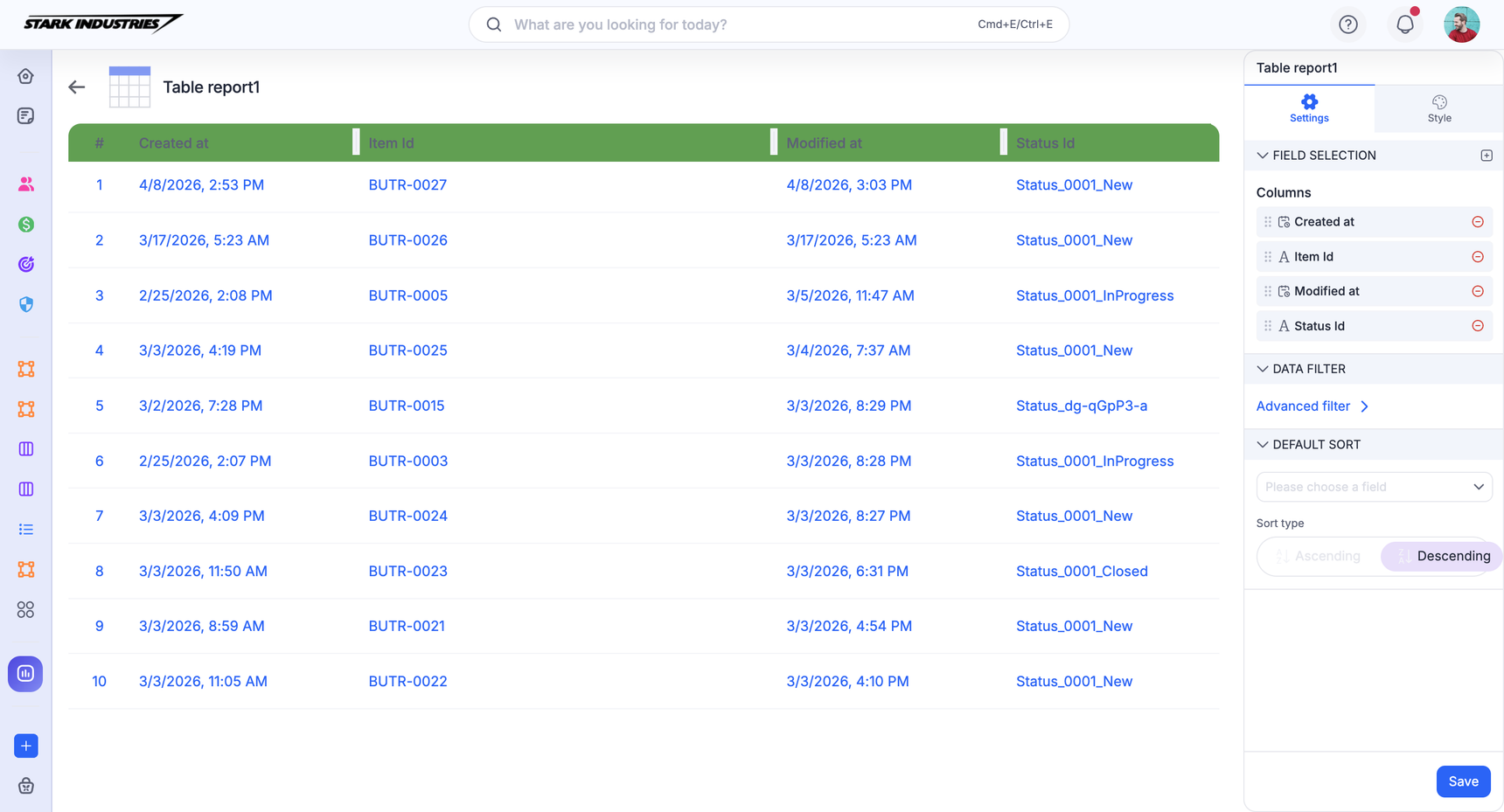Click the home icon in left sidebar
The width and height of the screenshot is (1504, 812).
pyautogui.click(x=26, y=76)
